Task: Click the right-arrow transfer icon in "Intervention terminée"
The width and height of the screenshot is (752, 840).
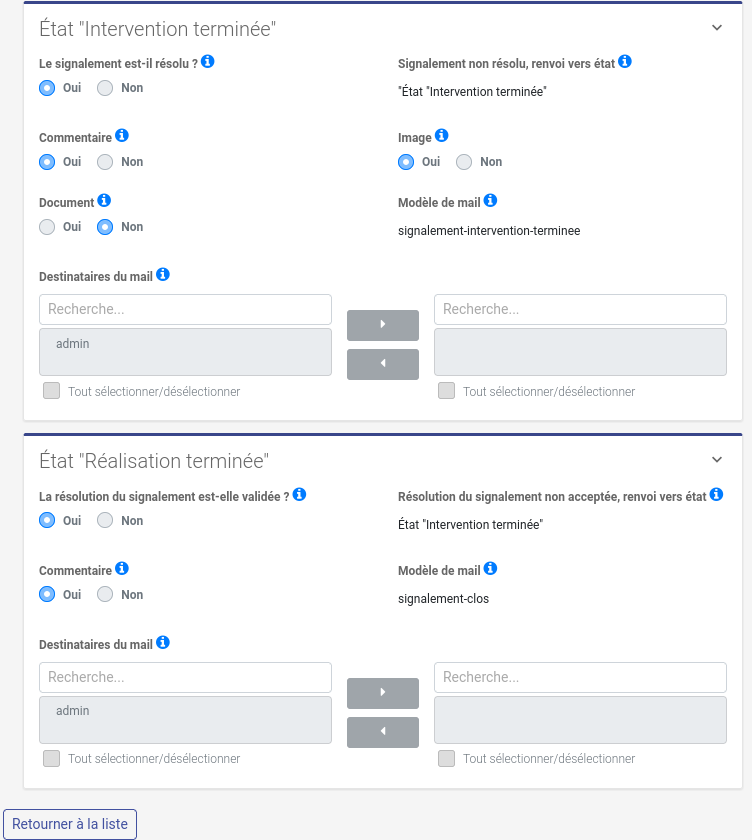Action: [383, 325]
